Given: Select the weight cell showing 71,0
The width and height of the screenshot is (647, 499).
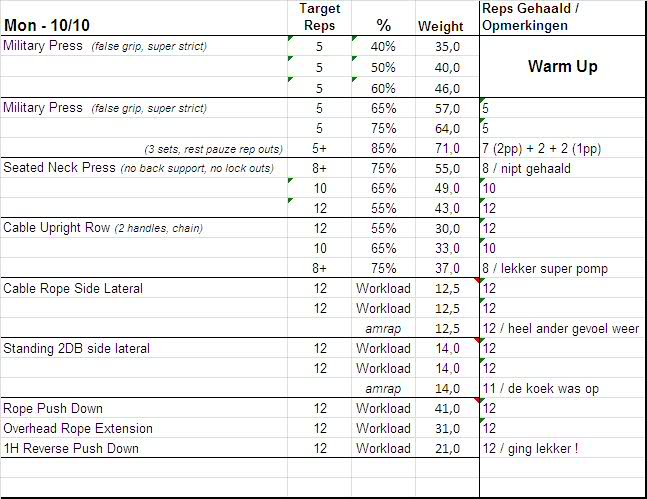Looking at the screenshot, I should point(446,148).
